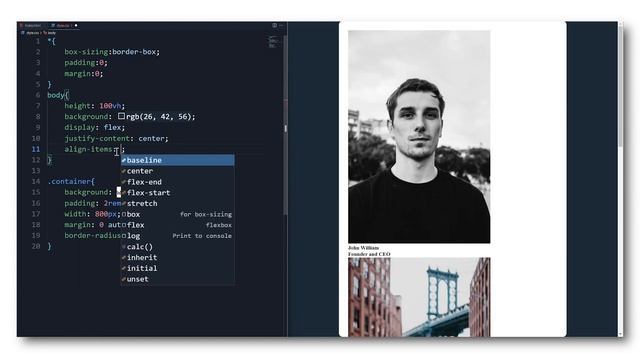Viewport: 640px width, 360px height.
Task: Click line number 1 in the gutter
Action: coord(38,41)
